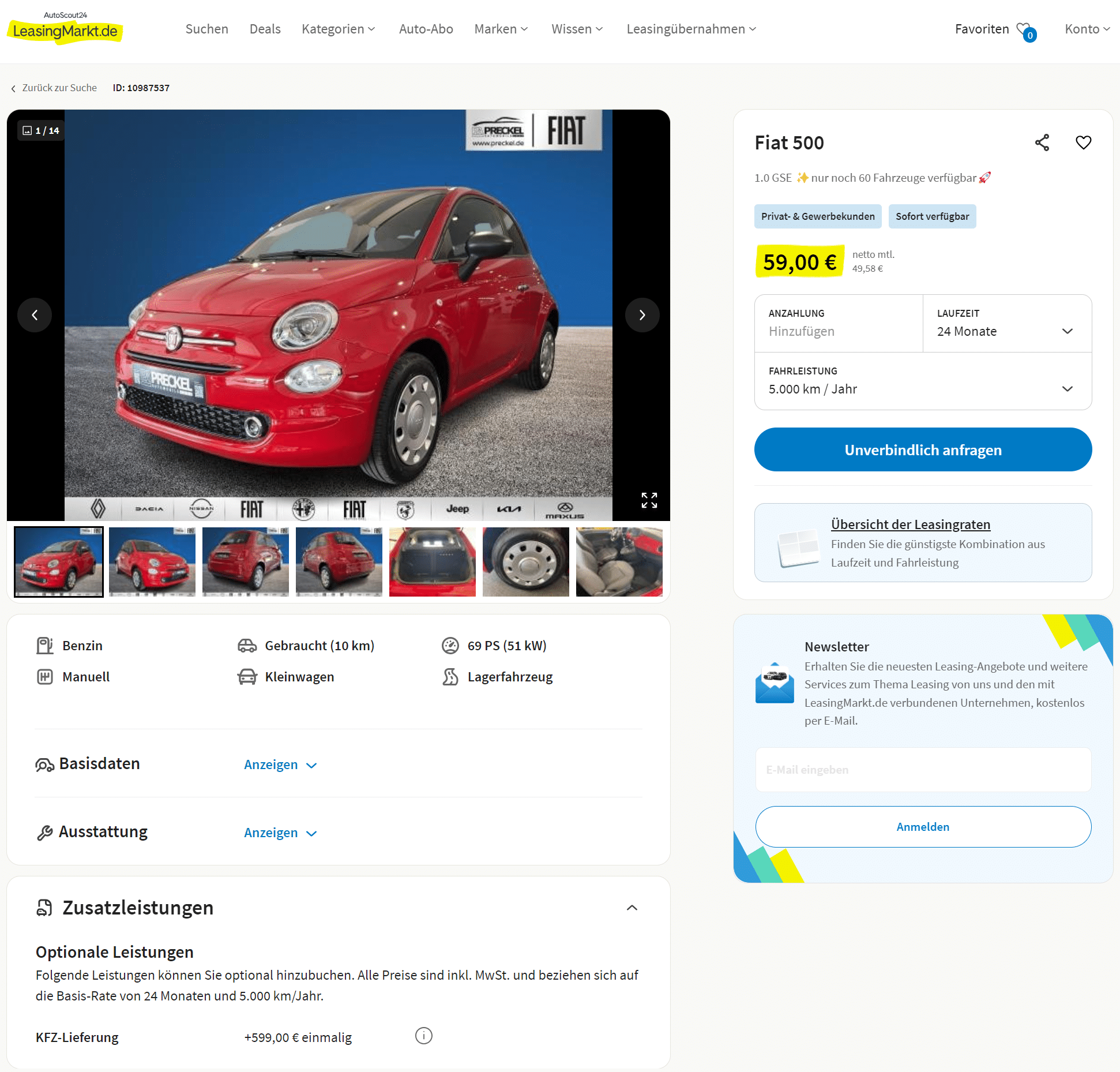Click the Benzin fuel pump icon
The height and width of the screenshot is (1072, 1120).
pos(45,646)
